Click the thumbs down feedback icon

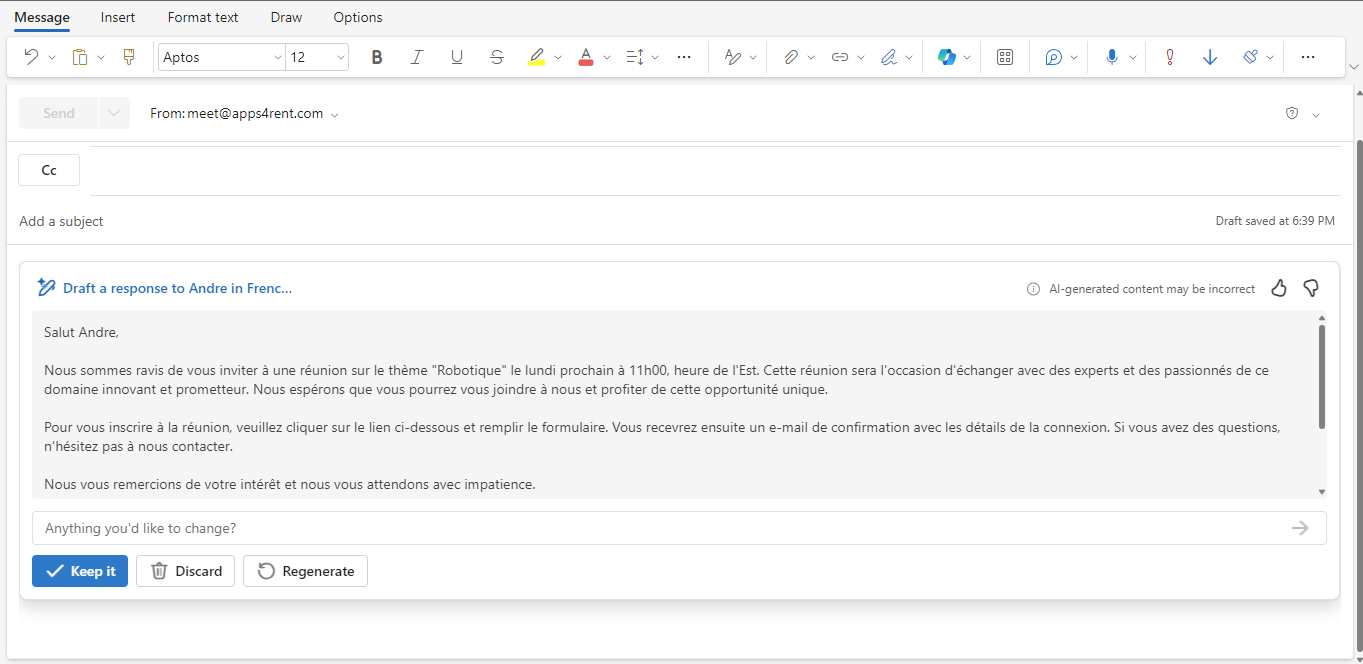1311,288
